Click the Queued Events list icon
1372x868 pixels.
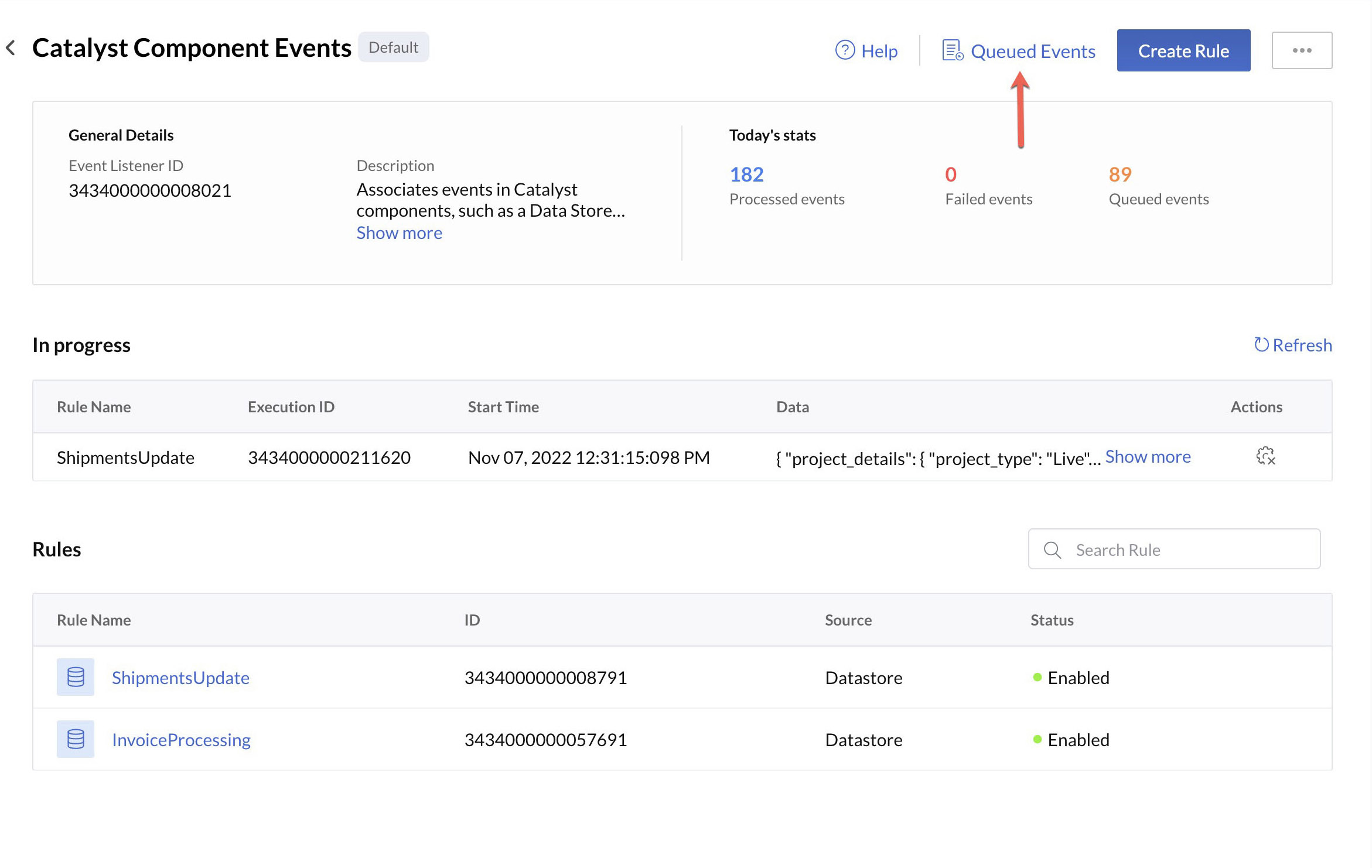pos(953,50)
